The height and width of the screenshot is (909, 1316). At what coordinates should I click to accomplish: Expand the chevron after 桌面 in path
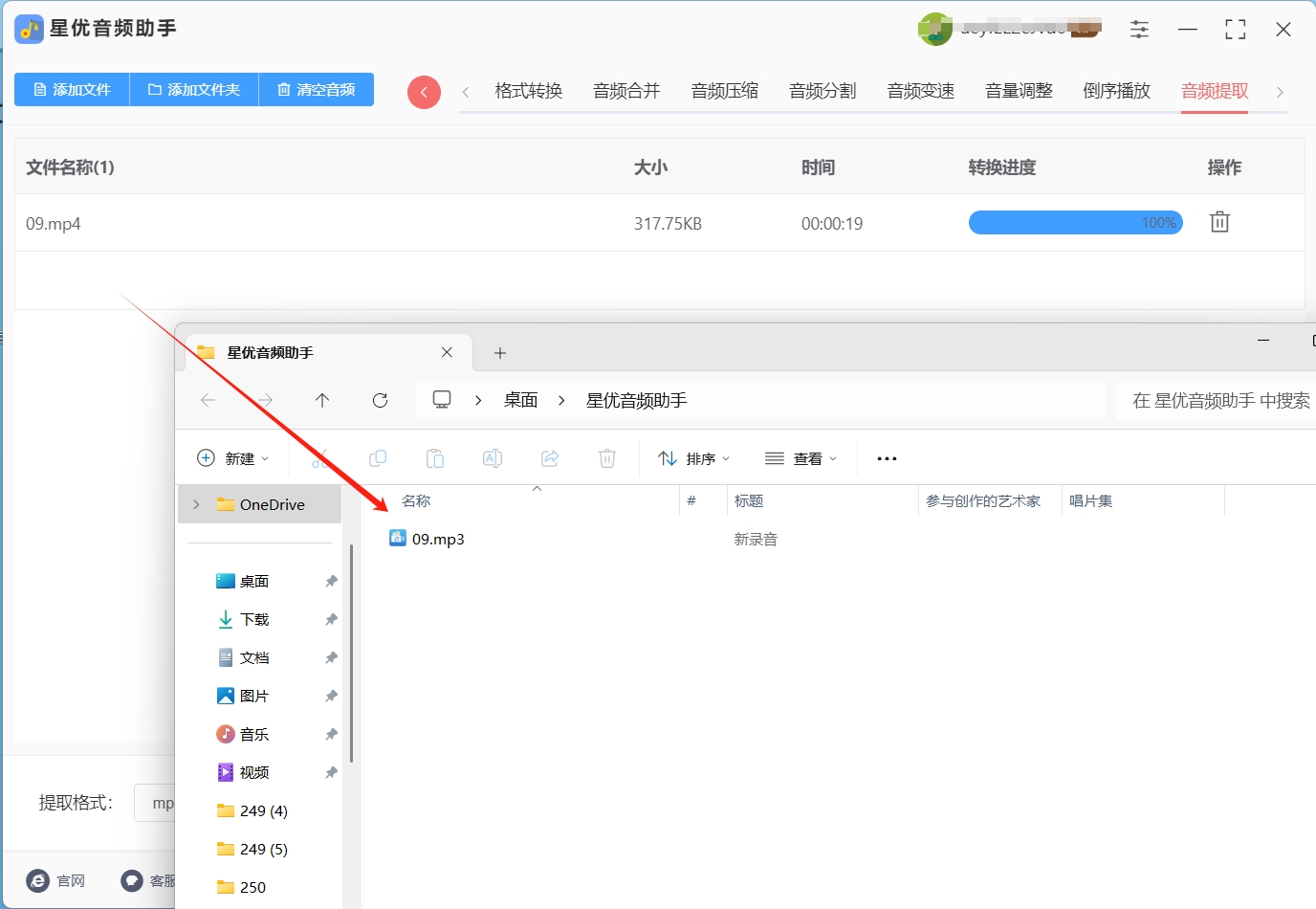561,400
